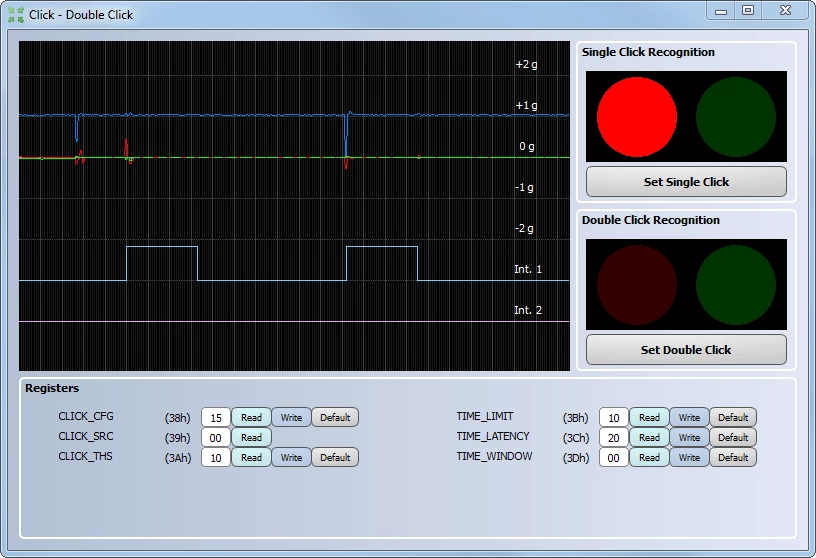The image size is (816, 558).
Task: Focus the CLICK_CFG value field
Action: tap(216, 417)
